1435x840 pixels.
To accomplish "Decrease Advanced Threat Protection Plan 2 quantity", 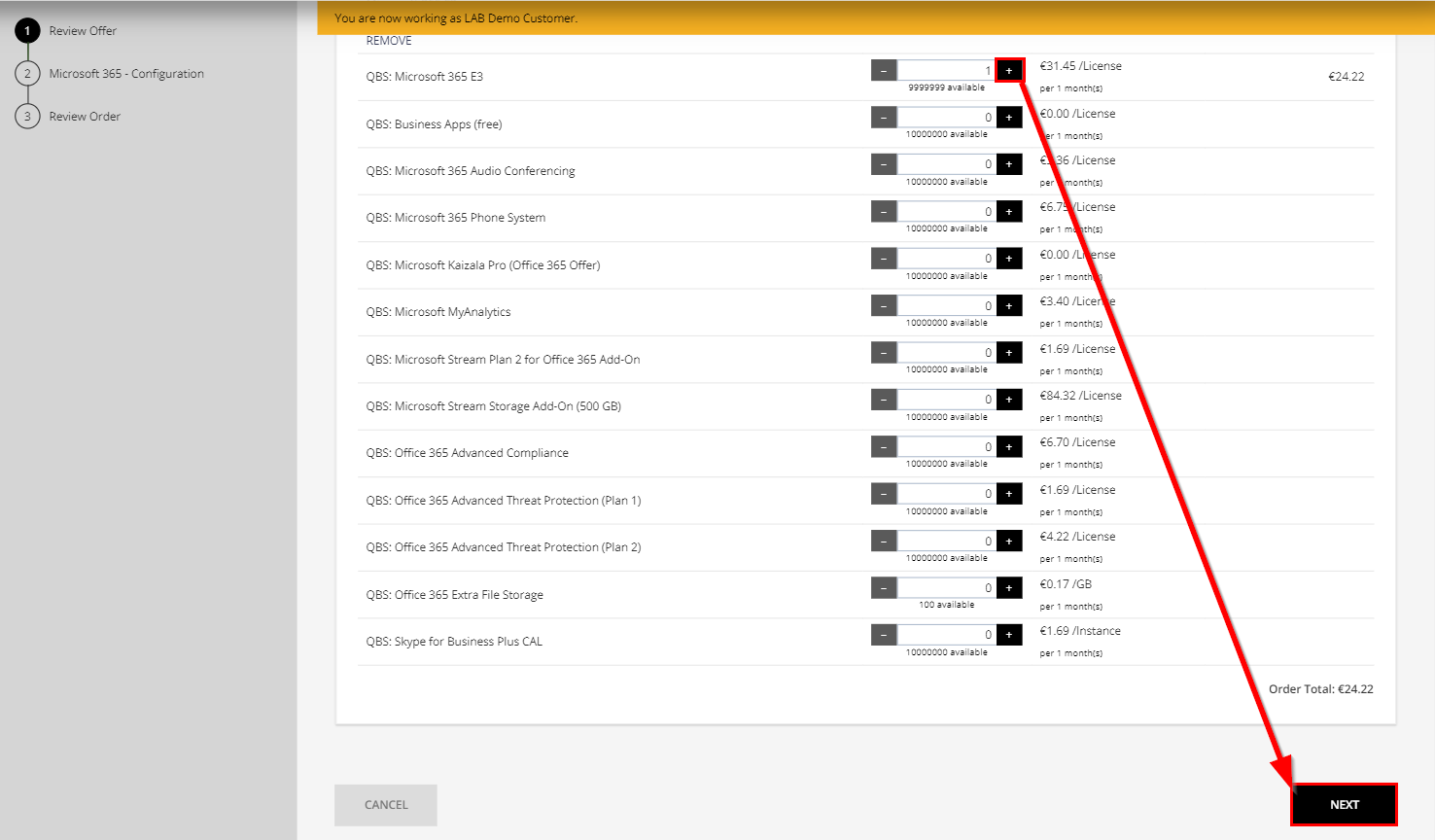I will (x=884, y=541).
